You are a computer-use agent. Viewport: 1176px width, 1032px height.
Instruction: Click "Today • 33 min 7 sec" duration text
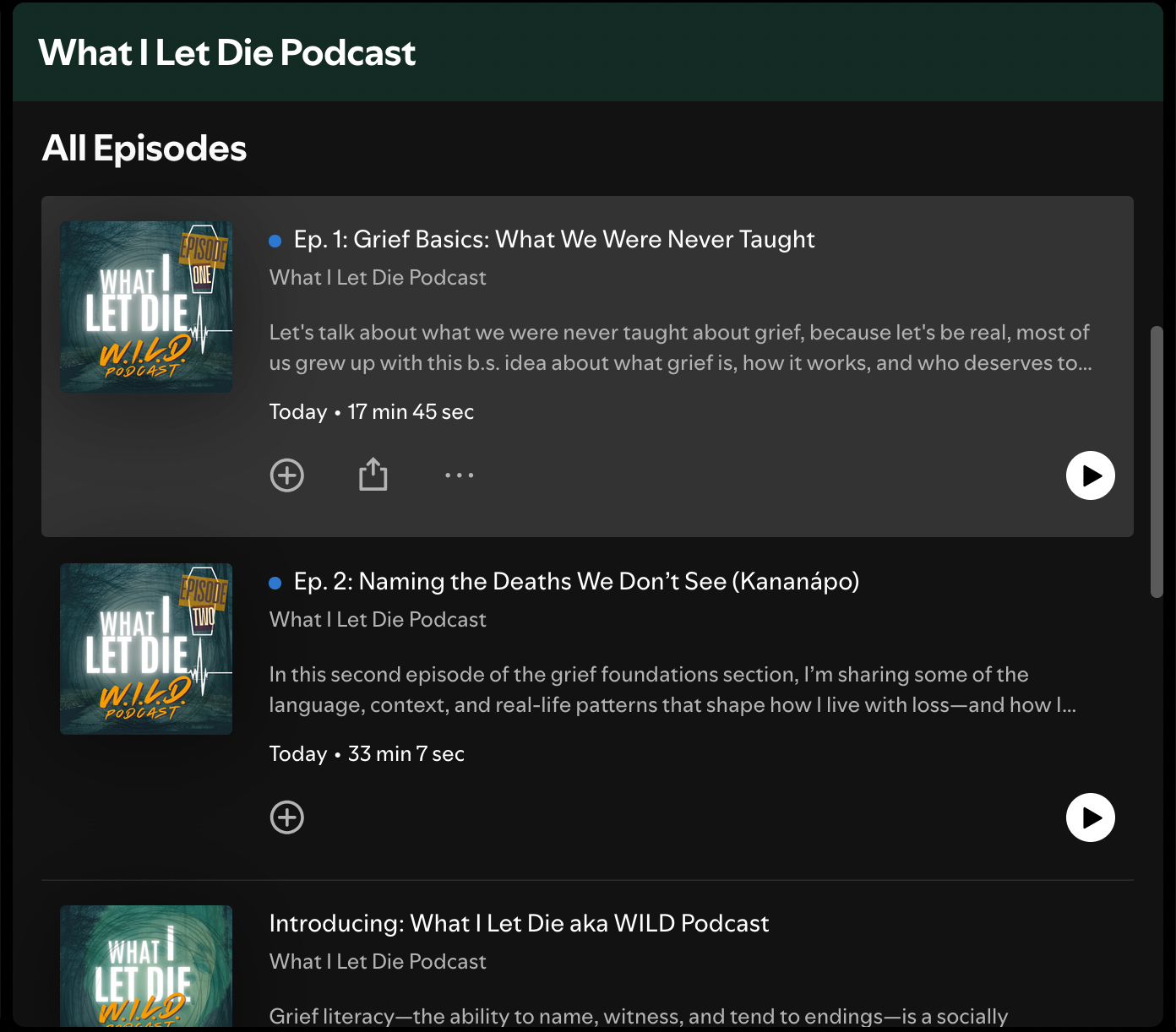pyautogui.click(x=367, y=754)
